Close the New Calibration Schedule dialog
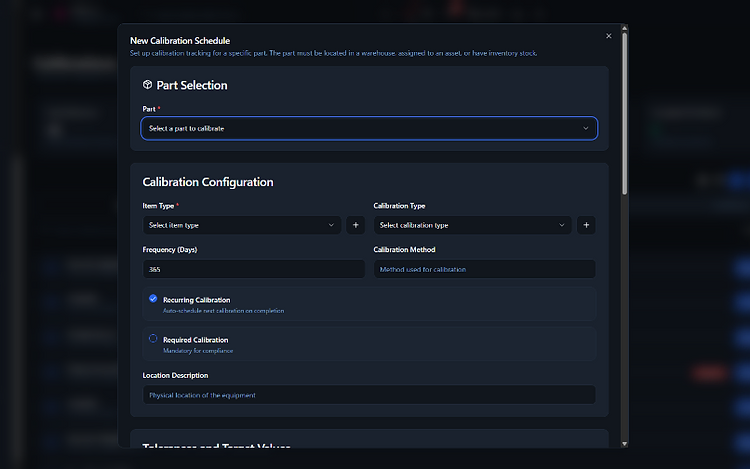 [x=608, y=36]
